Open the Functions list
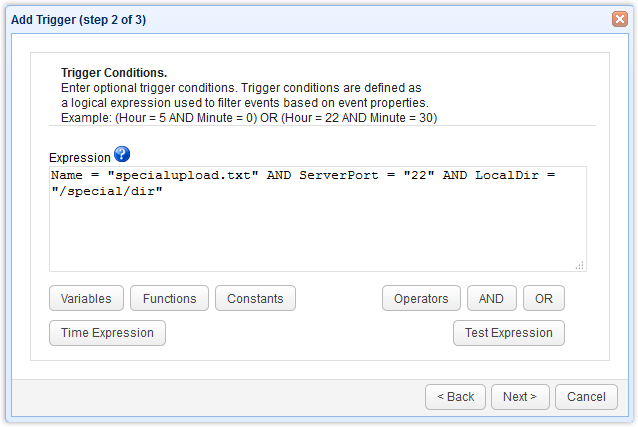Viewport: 638px width, 427px height. pos(170,298)
